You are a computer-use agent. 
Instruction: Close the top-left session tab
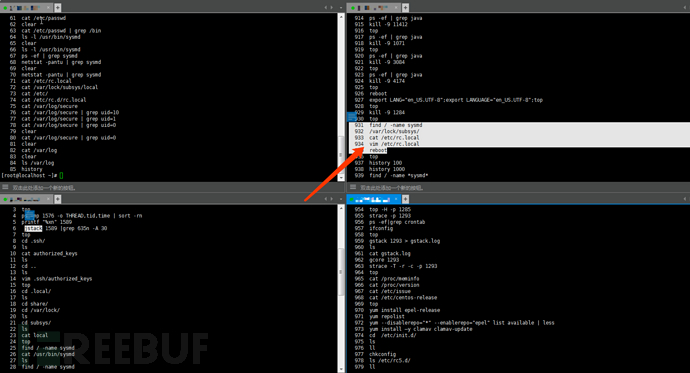pos(48,7)
